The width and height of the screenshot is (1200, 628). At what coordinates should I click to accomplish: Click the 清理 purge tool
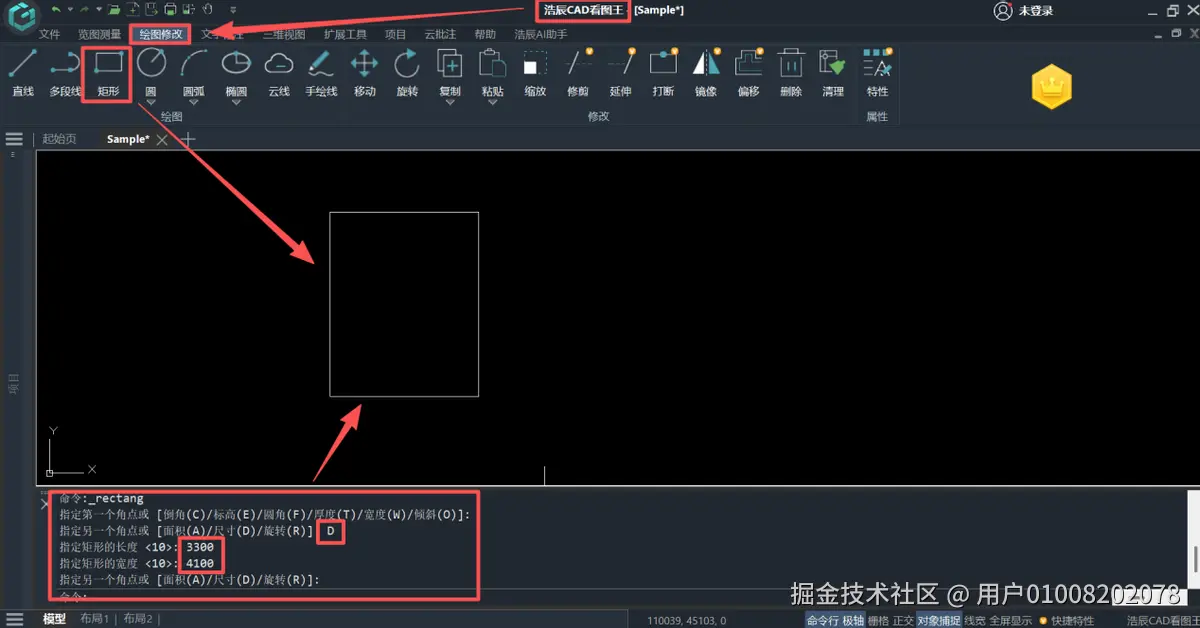[833, 72]
